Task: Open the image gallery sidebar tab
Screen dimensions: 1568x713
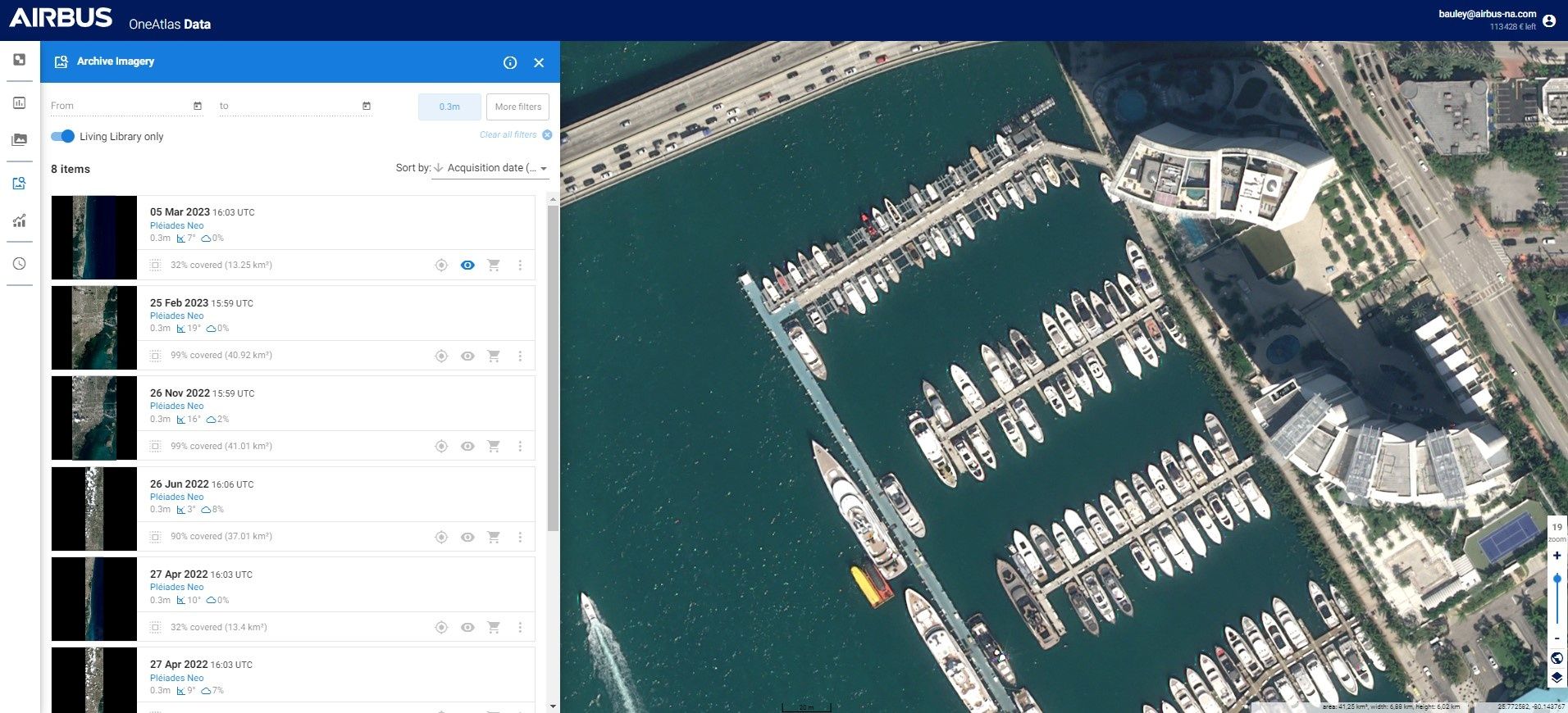Action: [20, 140]
